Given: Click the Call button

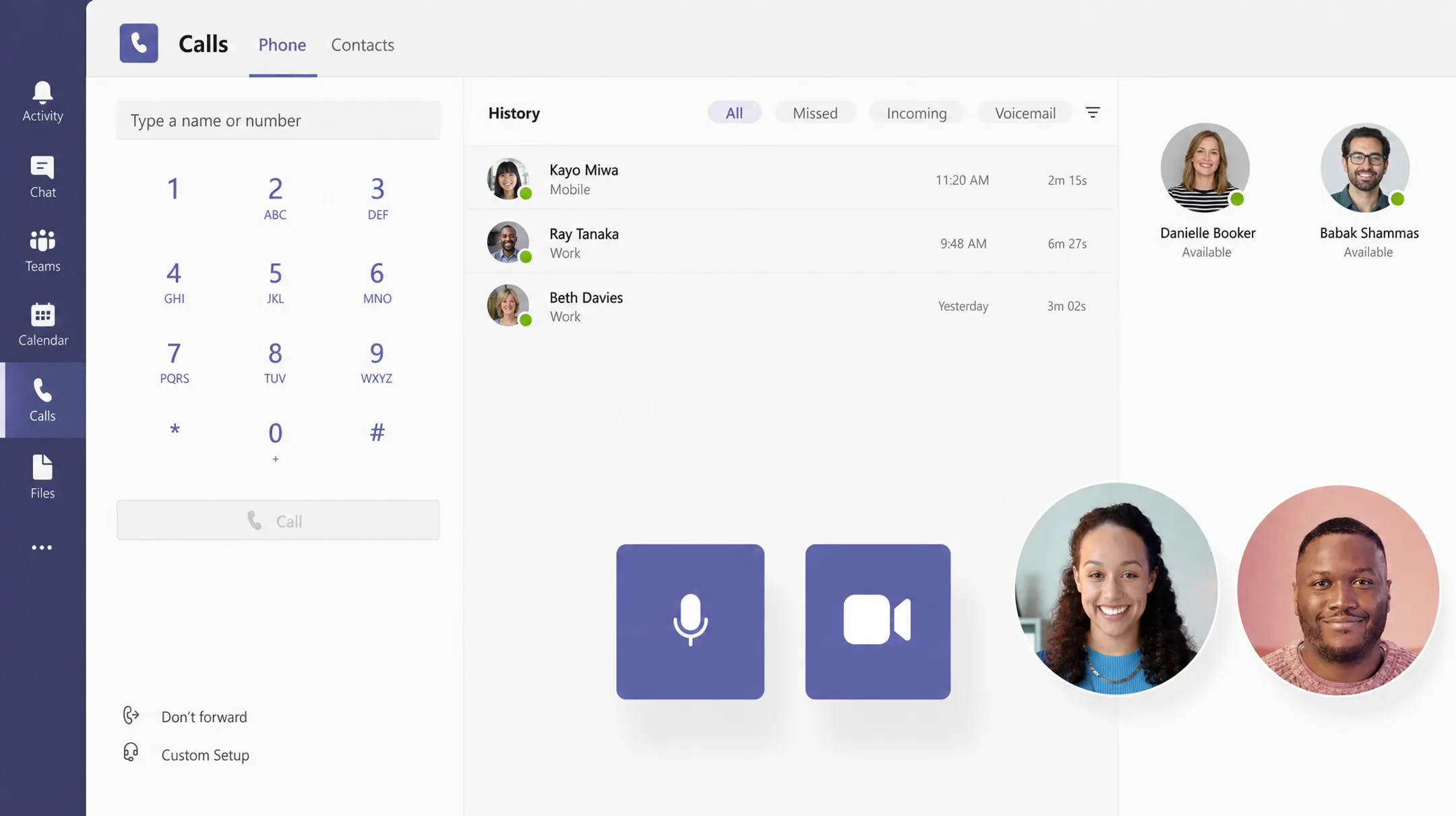Looking at the screenshot, I should click(x=278, y=520).
